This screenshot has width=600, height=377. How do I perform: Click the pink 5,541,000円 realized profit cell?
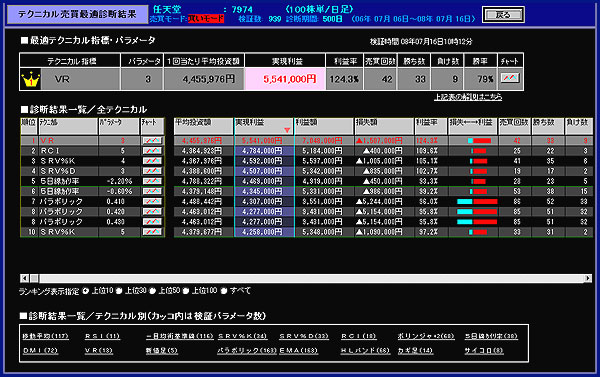click(x=285, y=79)
